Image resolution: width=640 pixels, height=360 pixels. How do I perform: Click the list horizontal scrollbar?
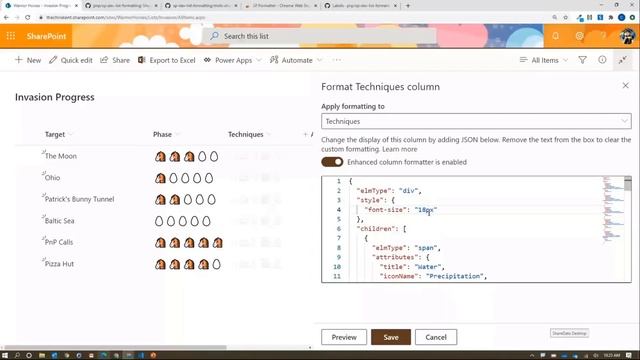(x=115, y=347)
